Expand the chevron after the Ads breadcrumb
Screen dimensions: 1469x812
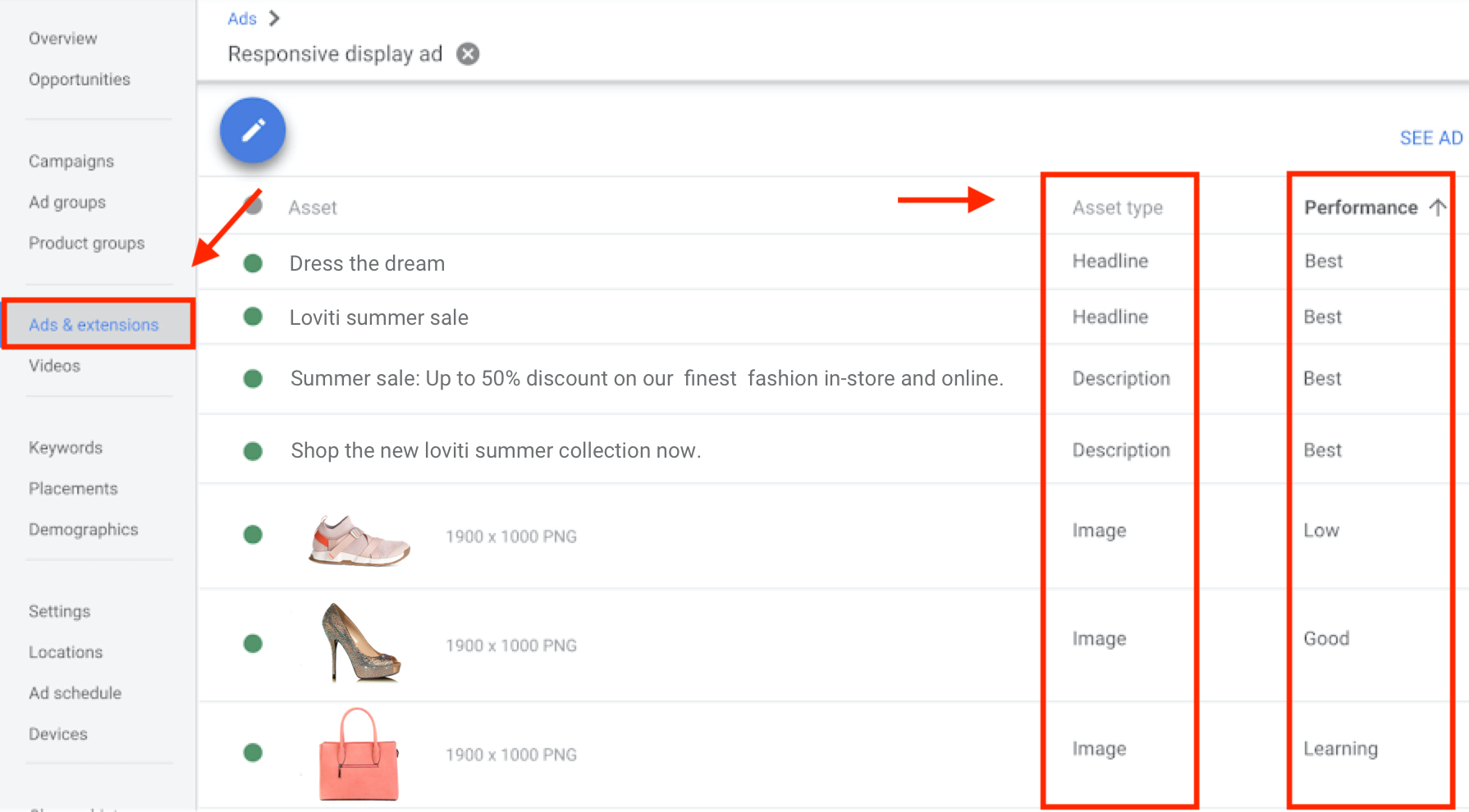[273, 17]
